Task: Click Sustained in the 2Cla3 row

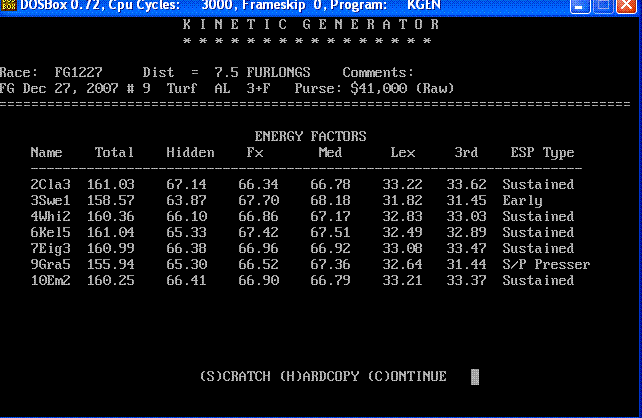Action: (538, 184)
